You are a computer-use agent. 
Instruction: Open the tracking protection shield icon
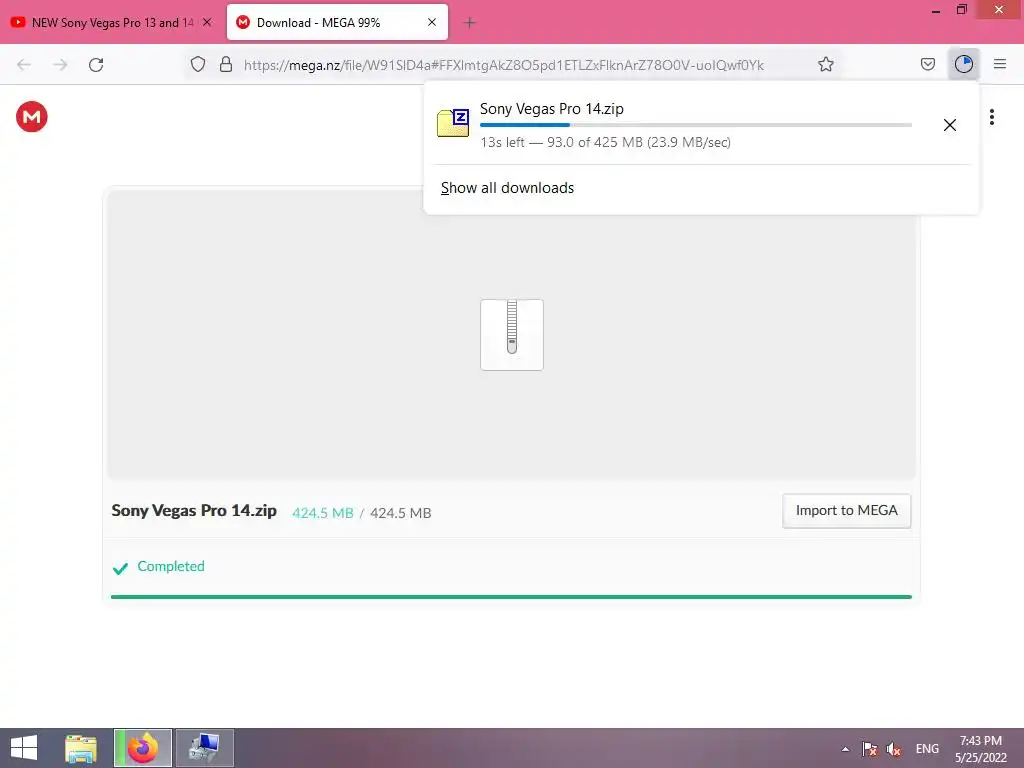(198, 64)
